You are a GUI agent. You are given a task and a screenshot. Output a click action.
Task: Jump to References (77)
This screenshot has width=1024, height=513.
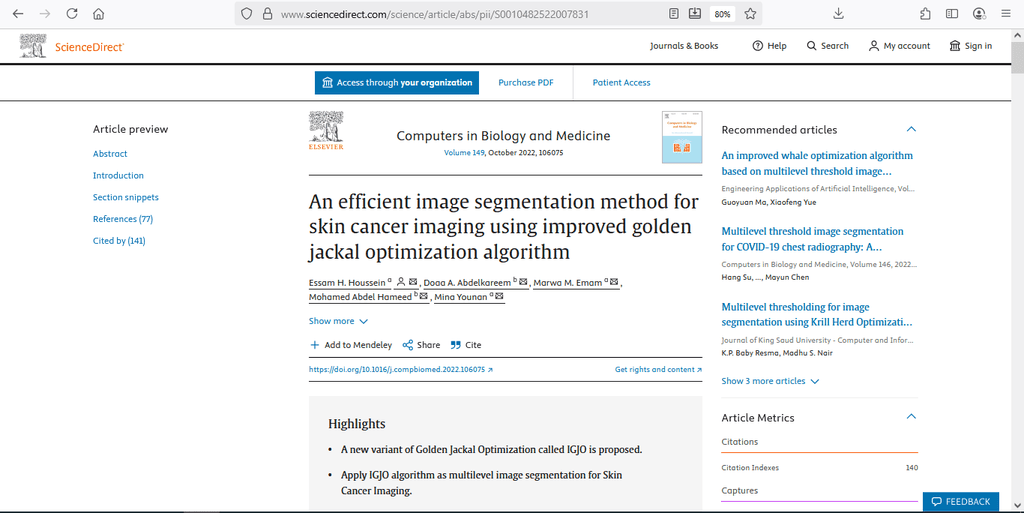pyautogui.click(x=123, y=219)
